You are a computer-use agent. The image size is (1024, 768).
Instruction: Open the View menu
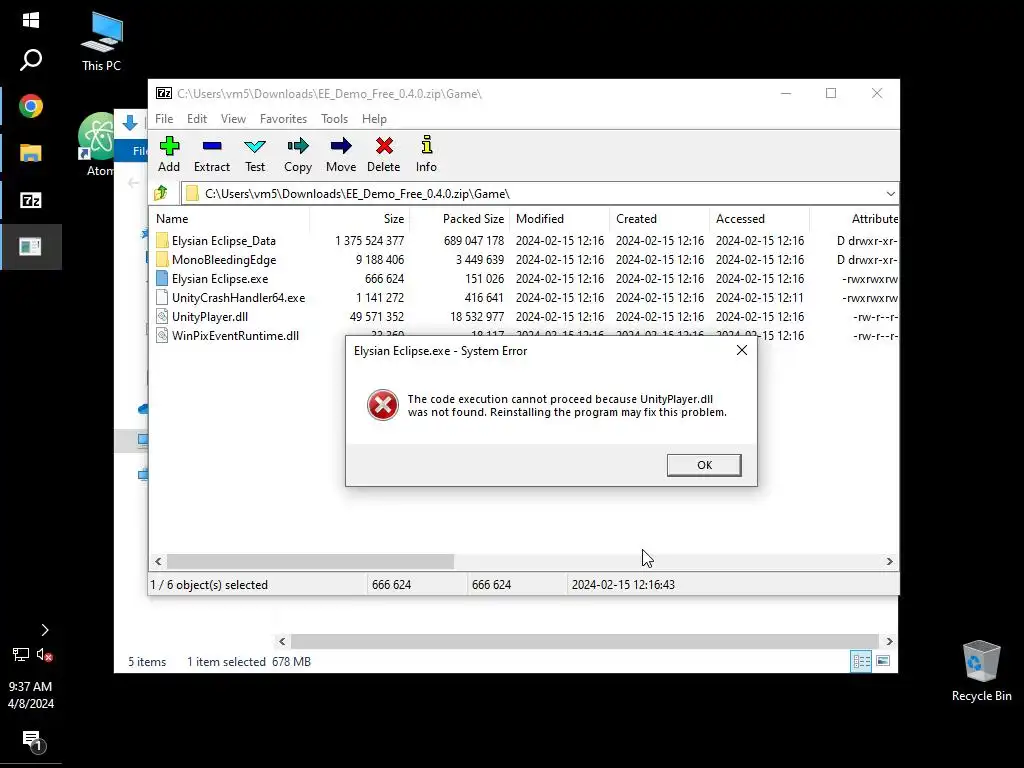point(233,119)
